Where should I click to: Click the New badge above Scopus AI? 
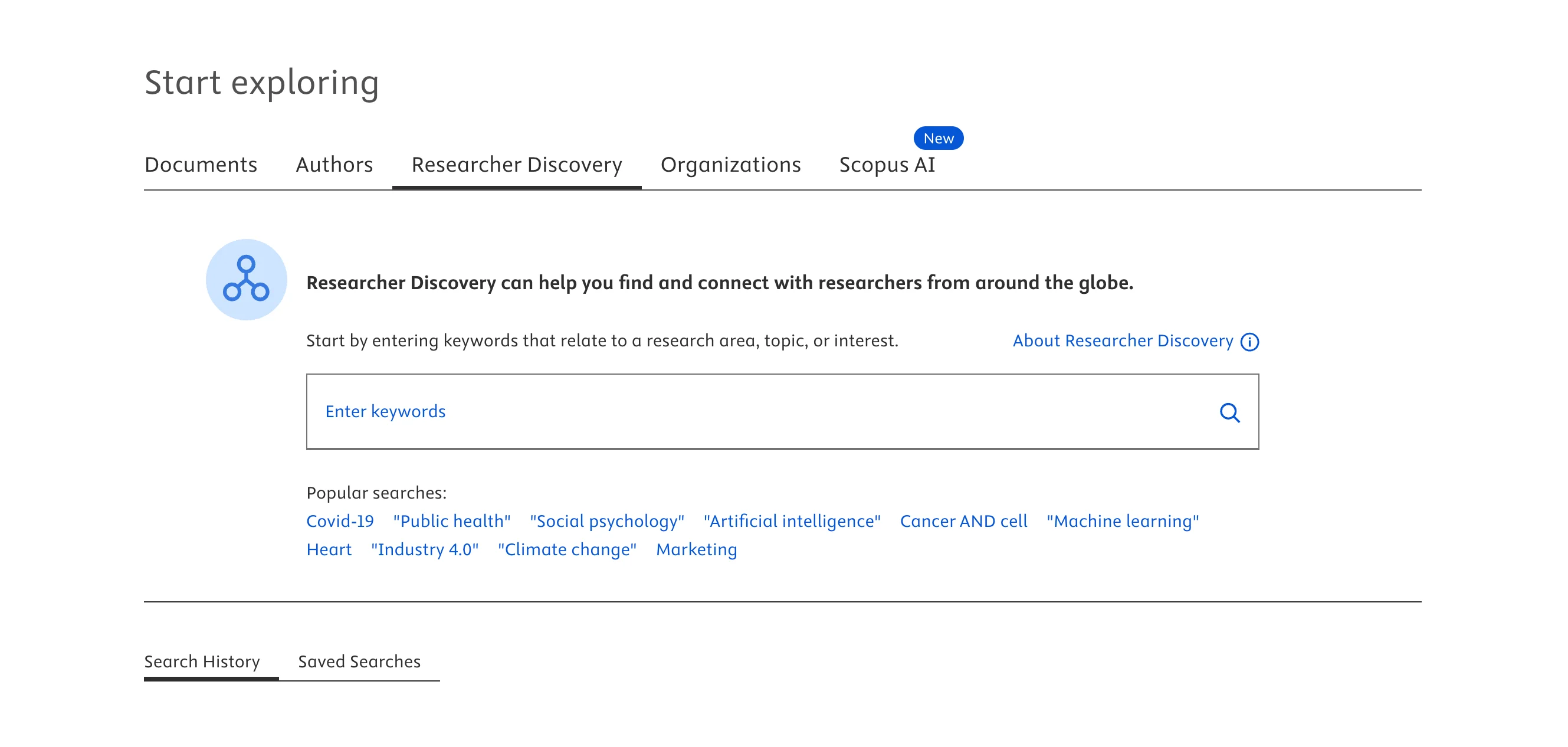(937, 138)
